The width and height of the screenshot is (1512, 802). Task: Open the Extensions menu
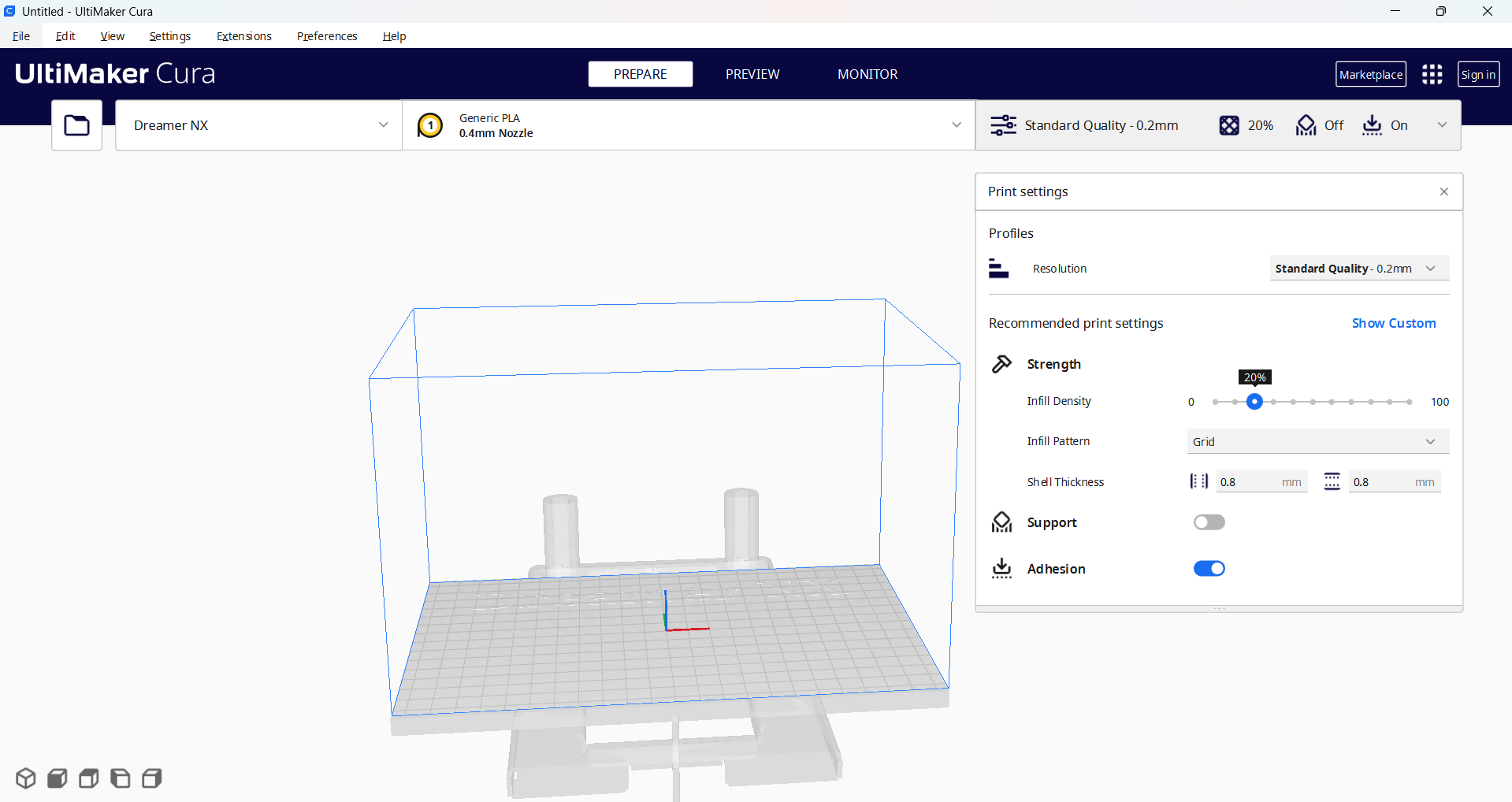point(244,36)
